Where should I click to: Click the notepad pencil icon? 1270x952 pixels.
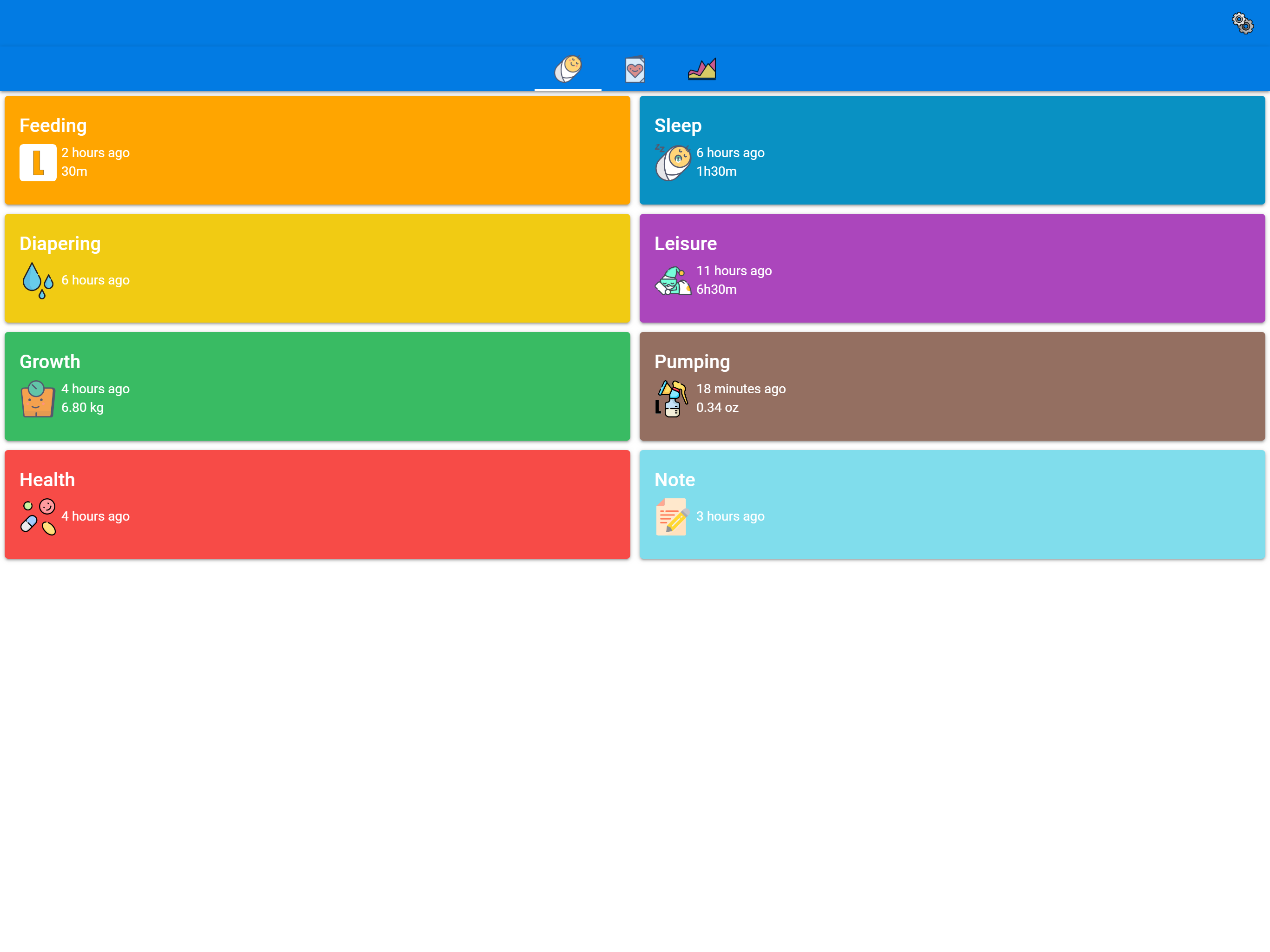pyautogui.click(x=672, y=517)
